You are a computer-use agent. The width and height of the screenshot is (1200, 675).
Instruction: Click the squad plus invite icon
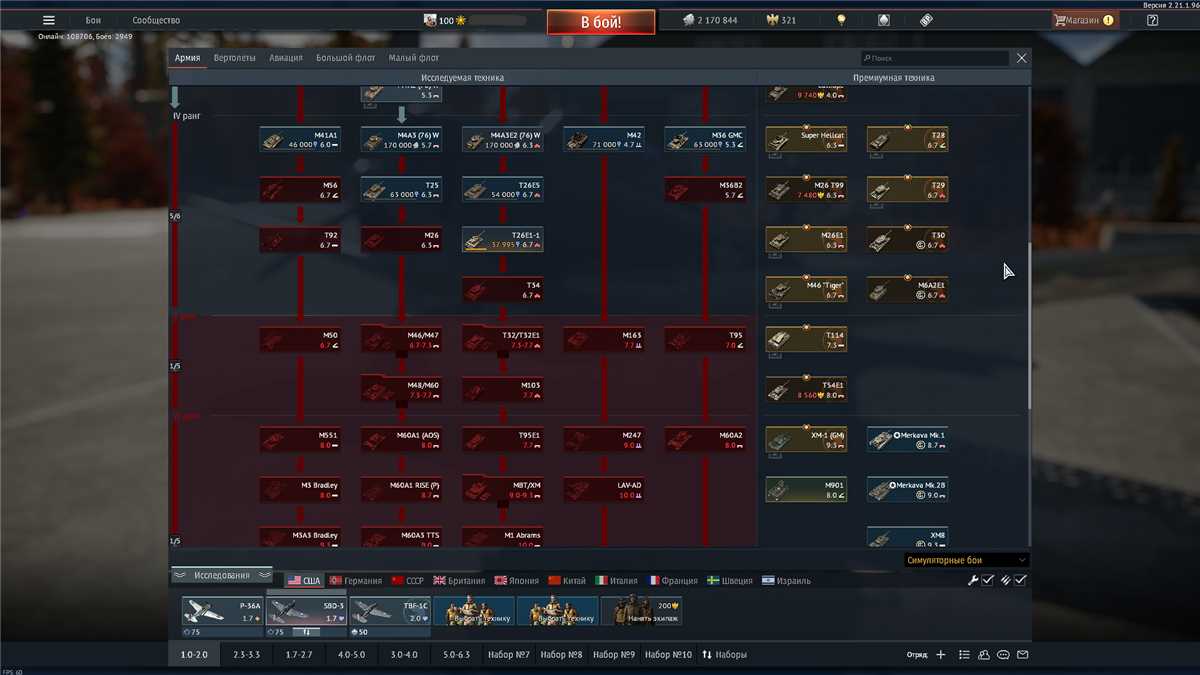click(x=940, y=655)
